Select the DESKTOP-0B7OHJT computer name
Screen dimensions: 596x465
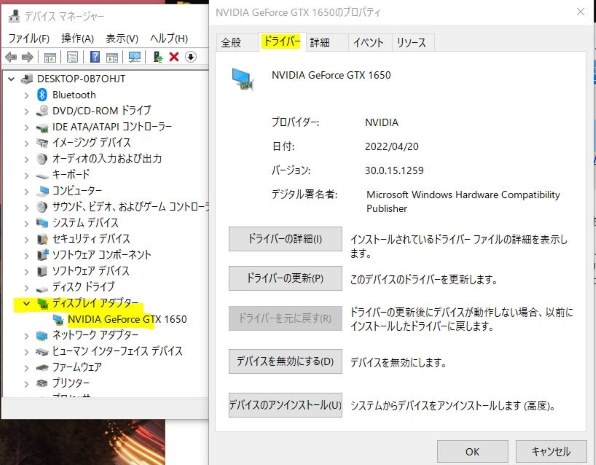(x=81, y=79)
